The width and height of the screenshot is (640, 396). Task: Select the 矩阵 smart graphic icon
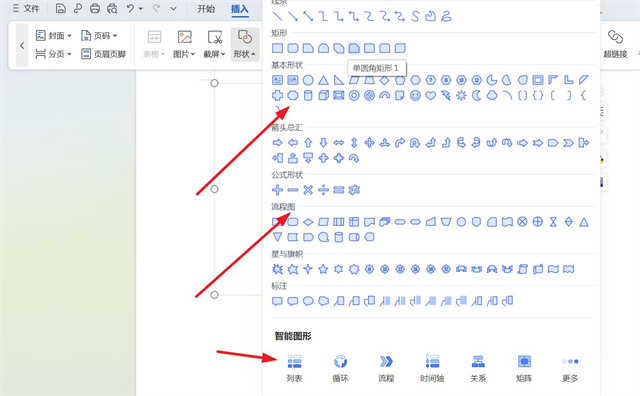pos(524,362)
